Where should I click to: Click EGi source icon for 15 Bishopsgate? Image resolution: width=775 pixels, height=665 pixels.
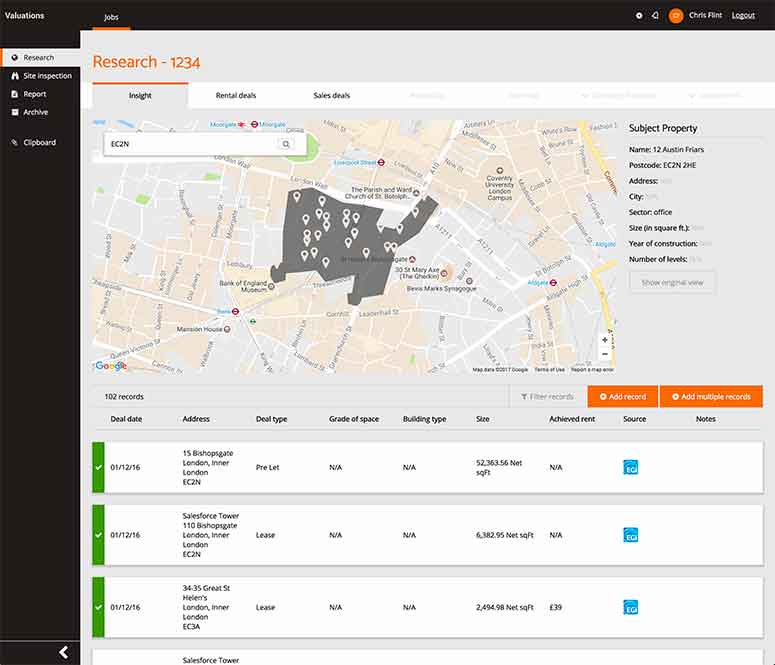coord(631,467)
